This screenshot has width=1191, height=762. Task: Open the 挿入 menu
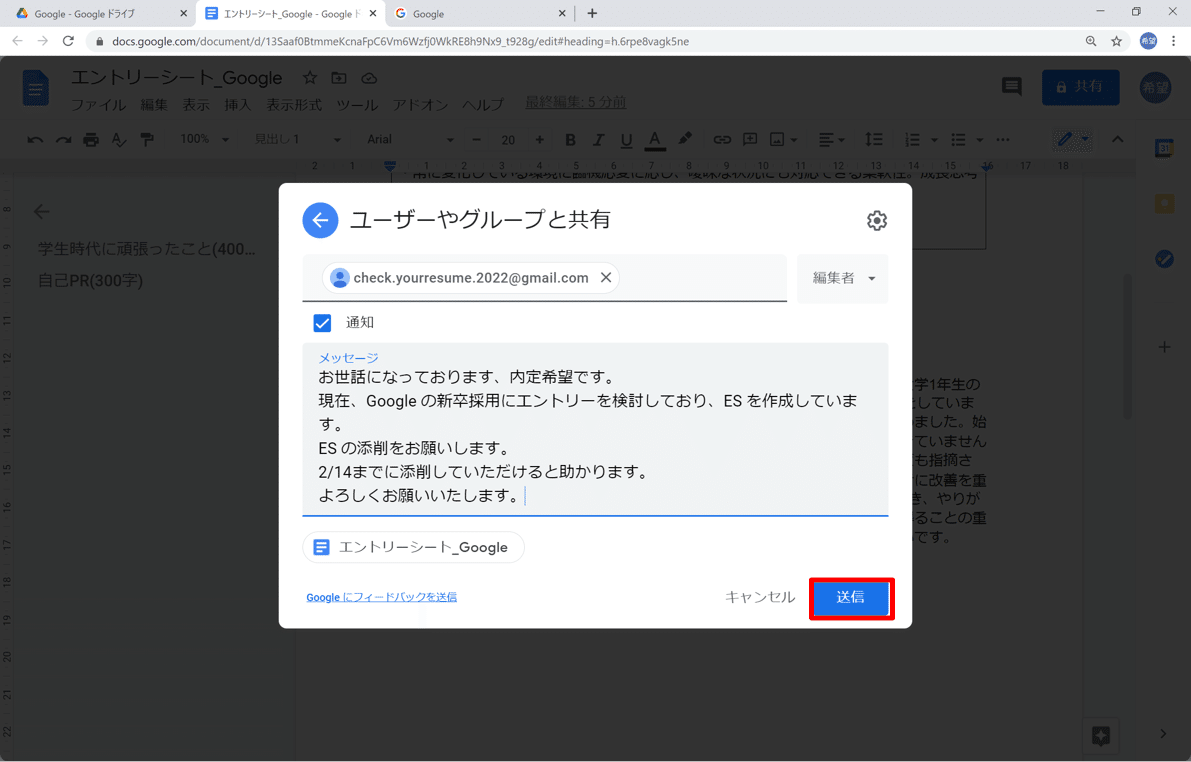[238, 104]
